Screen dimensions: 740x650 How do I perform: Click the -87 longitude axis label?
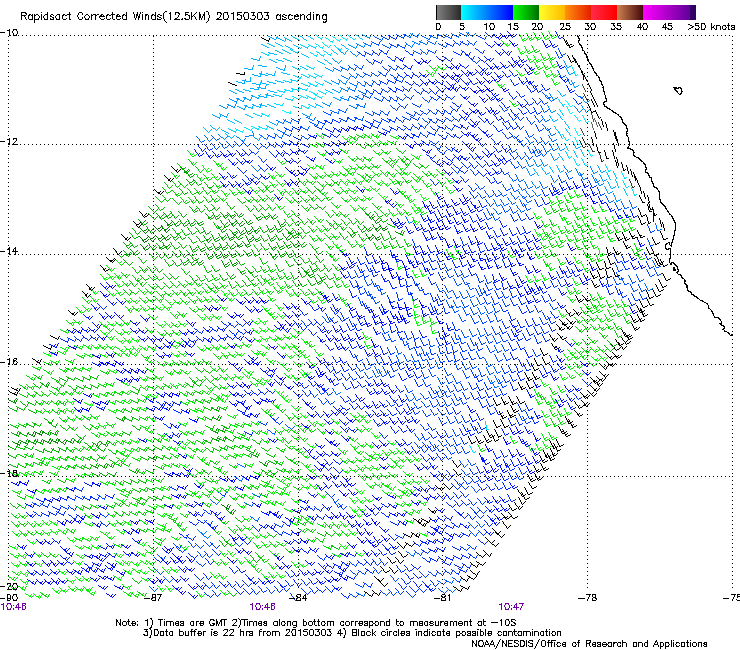coord(152,598)
